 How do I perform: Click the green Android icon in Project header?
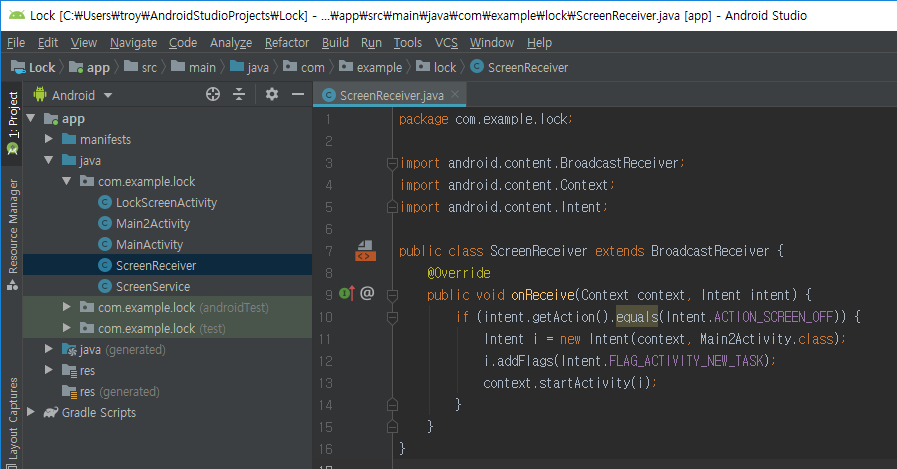39,94
